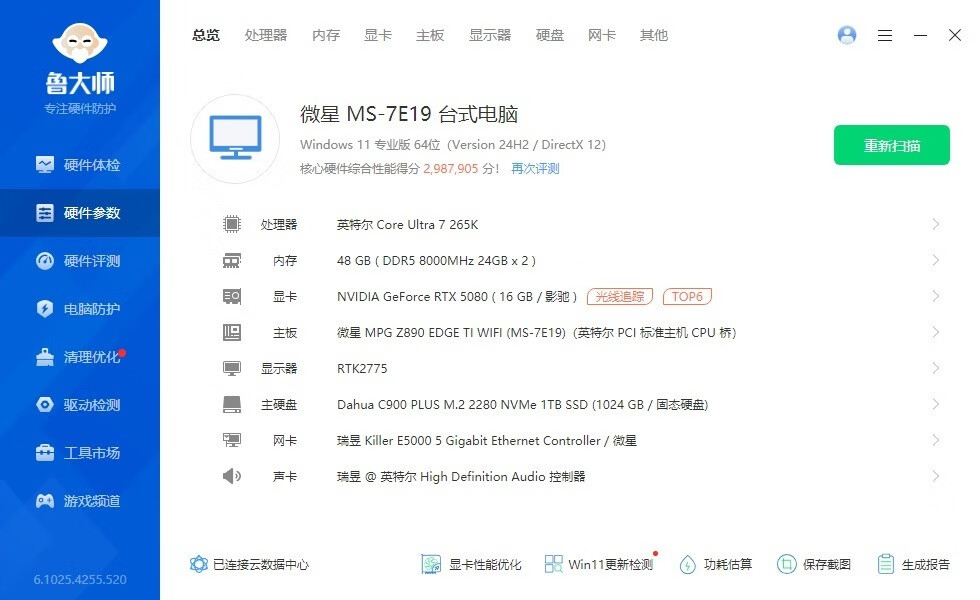Expand the 处理器 row chevron
This screenshot has width=980, height=600.
click(x=936, y=224)
